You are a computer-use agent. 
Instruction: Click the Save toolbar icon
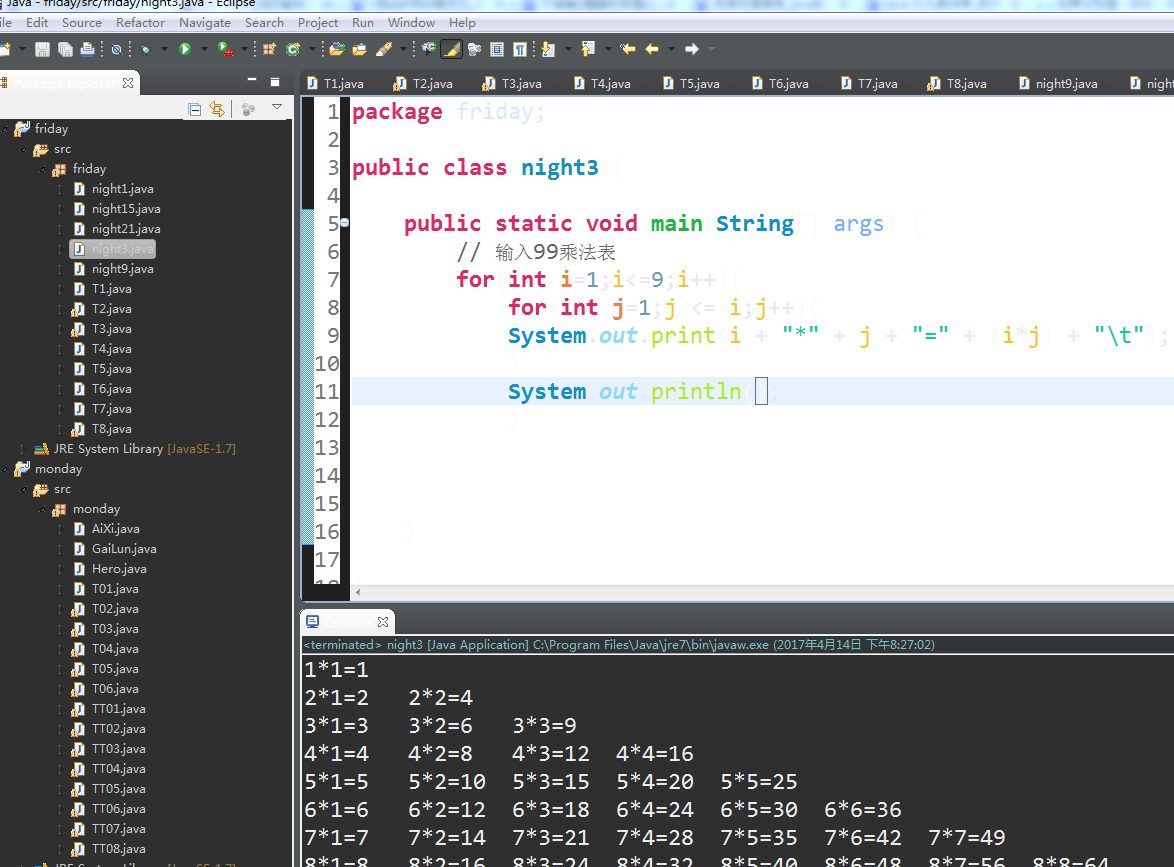coord(42,49)
